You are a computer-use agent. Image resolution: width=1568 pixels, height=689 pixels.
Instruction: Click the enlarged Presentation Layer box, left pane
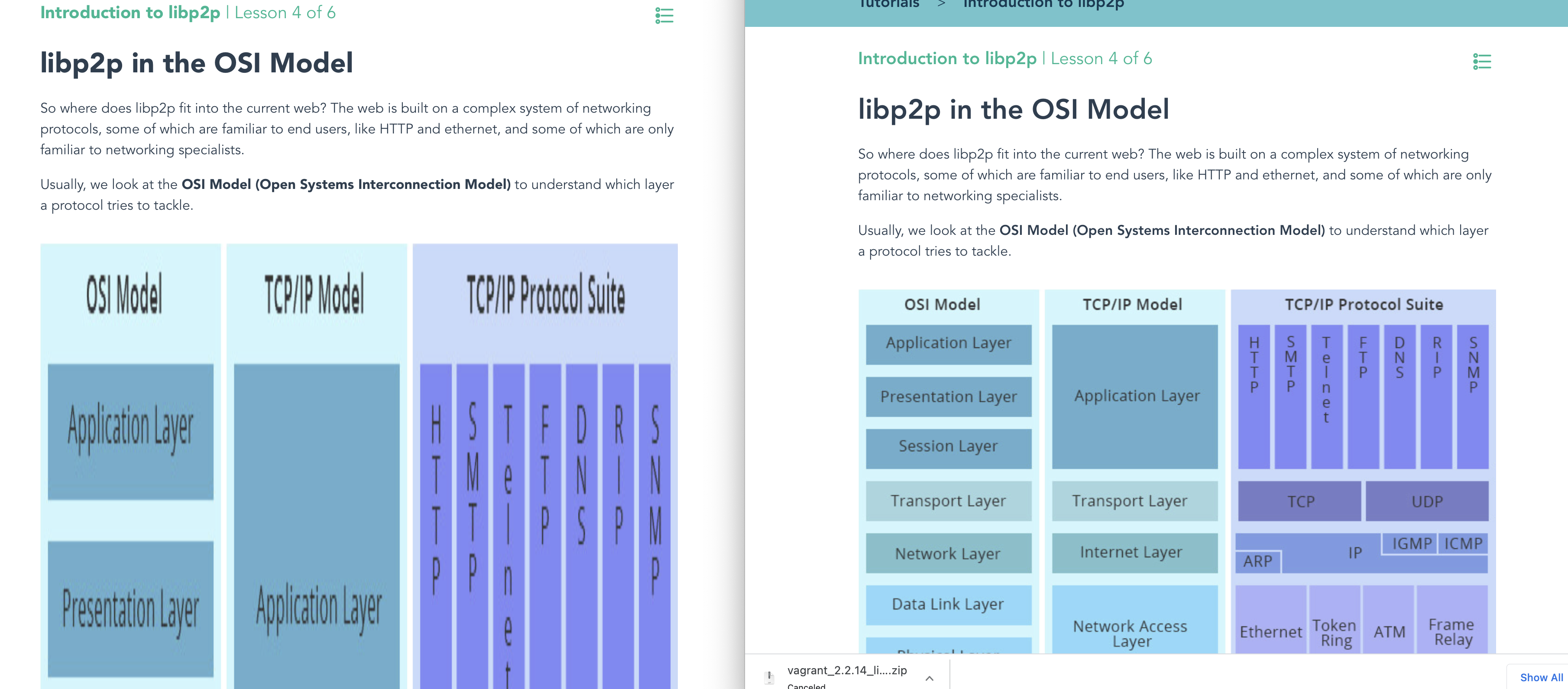pos(130,608)
